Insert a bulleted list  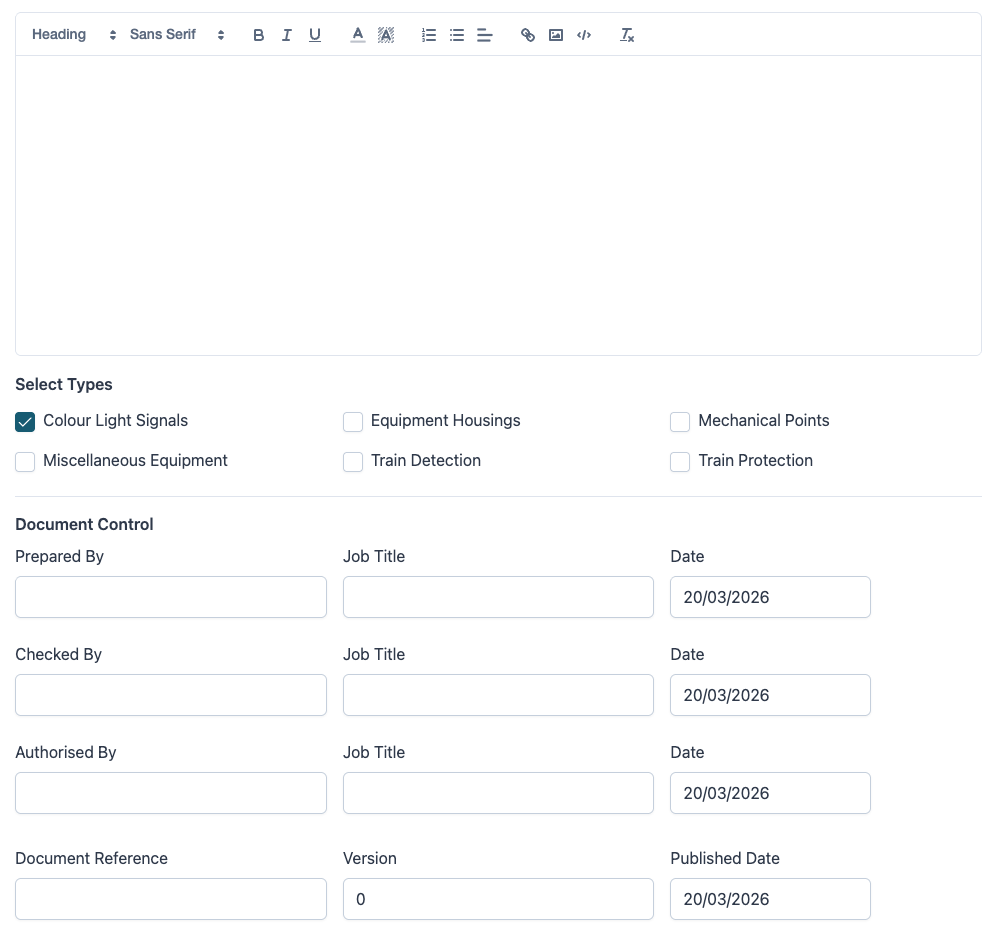457,35
